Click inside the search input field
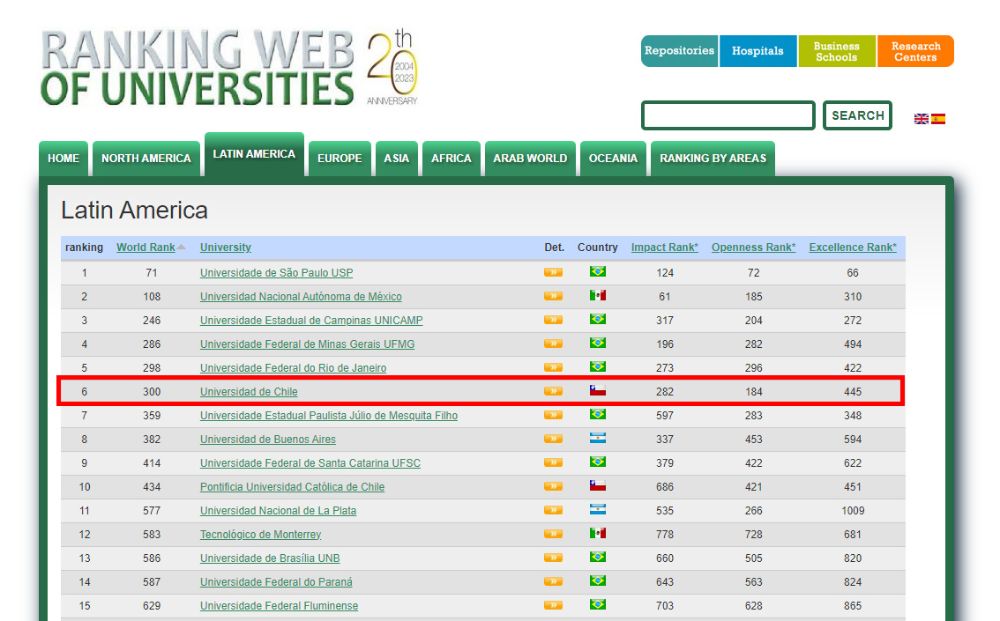1000x621 pixels. [731, 116]
